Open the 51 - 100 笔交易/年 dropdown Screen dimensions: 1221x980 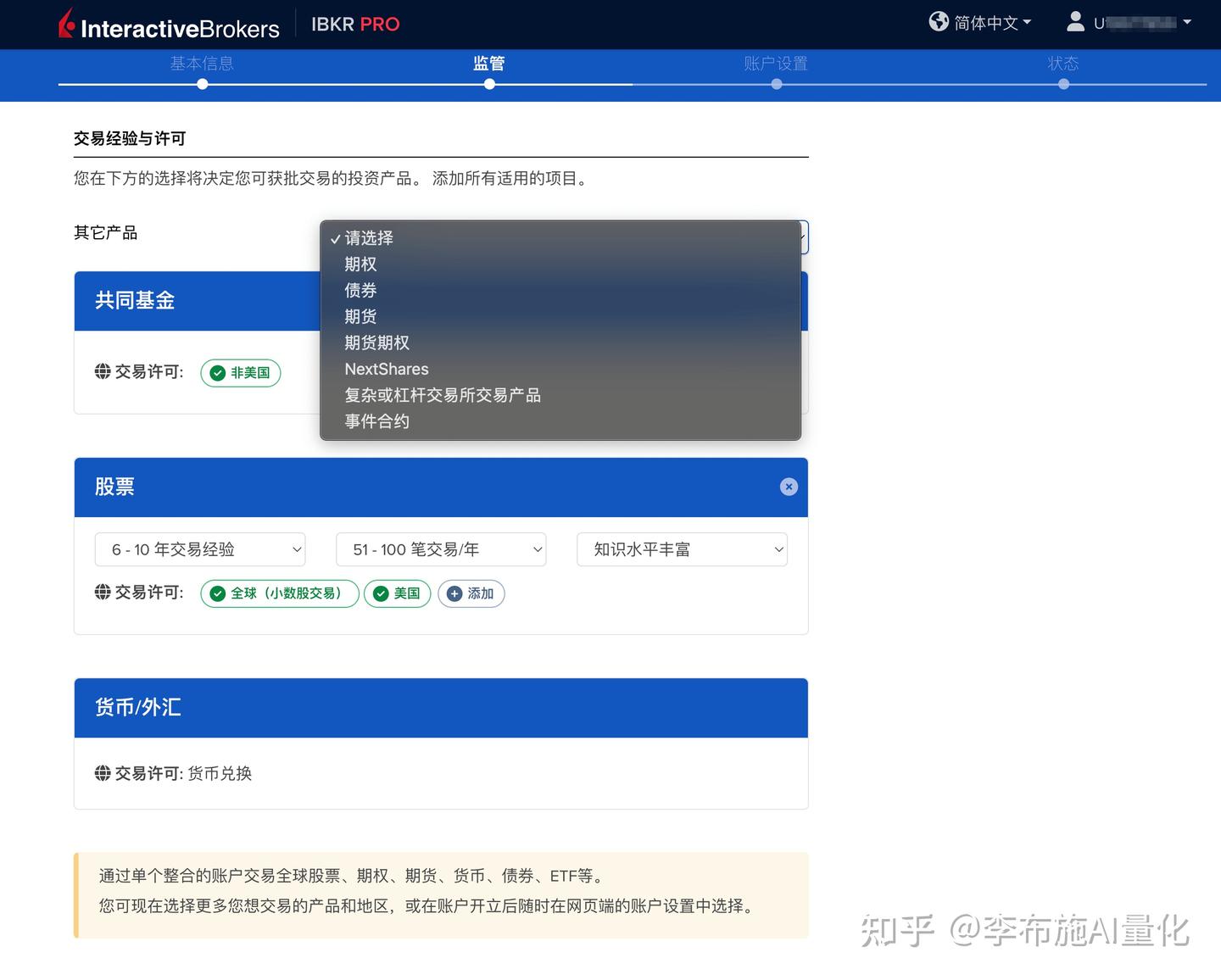click(x=440, y=549)
